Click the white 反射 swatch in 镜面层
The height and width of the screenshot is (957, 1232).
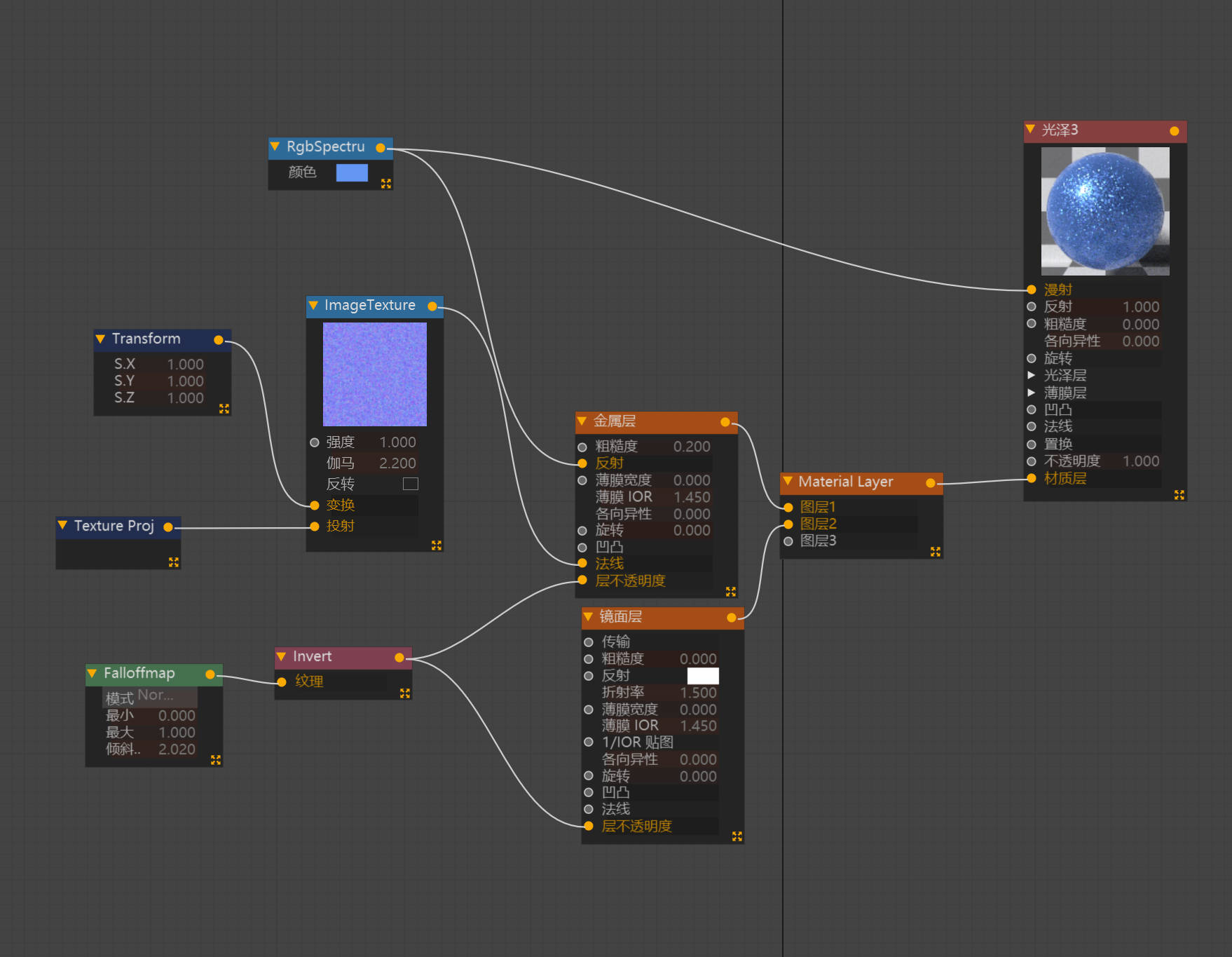click(x=703, y=675)
